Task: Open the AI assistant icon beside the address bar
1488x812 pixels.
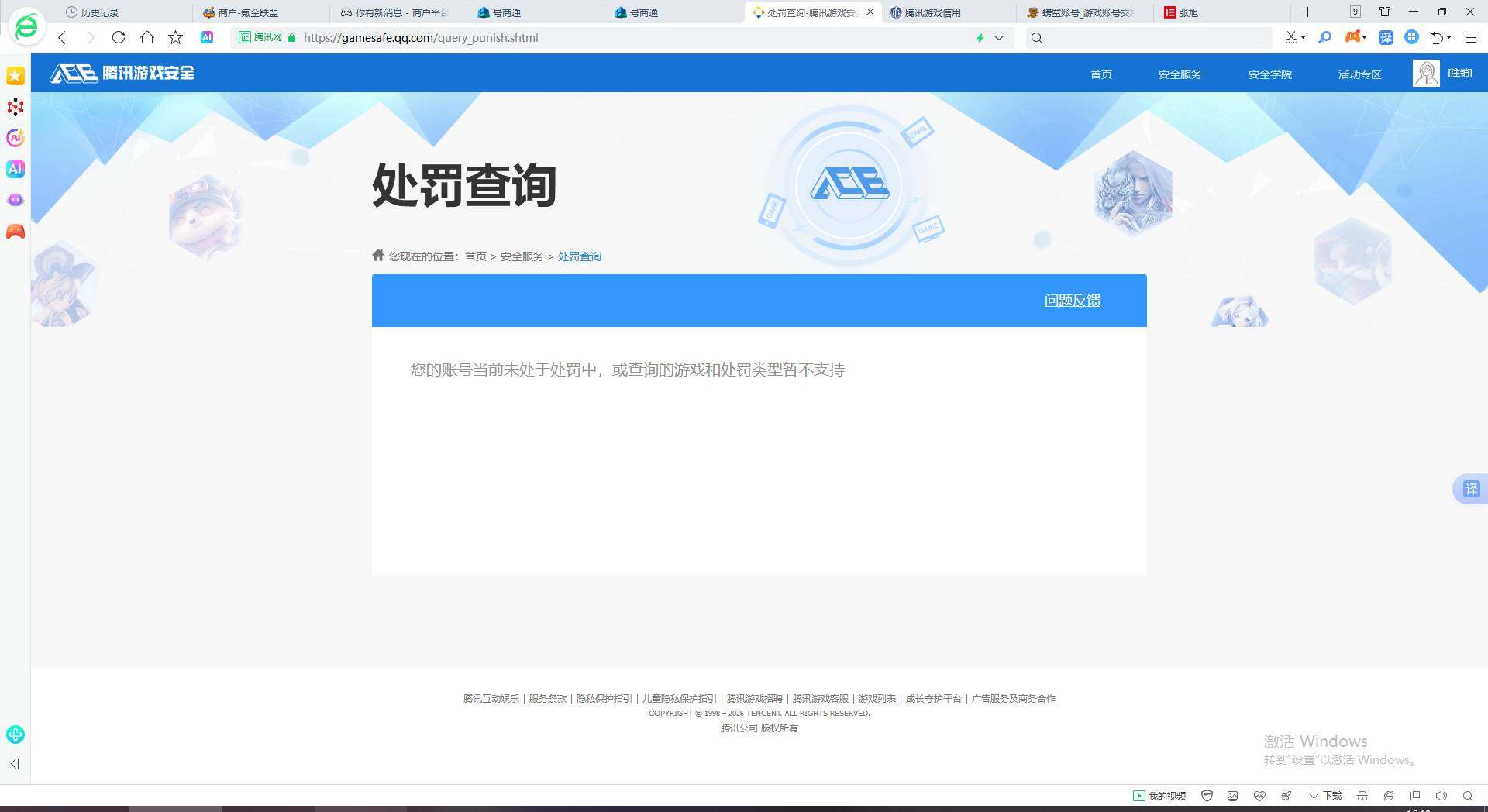Action: click(x=207, y=37)
